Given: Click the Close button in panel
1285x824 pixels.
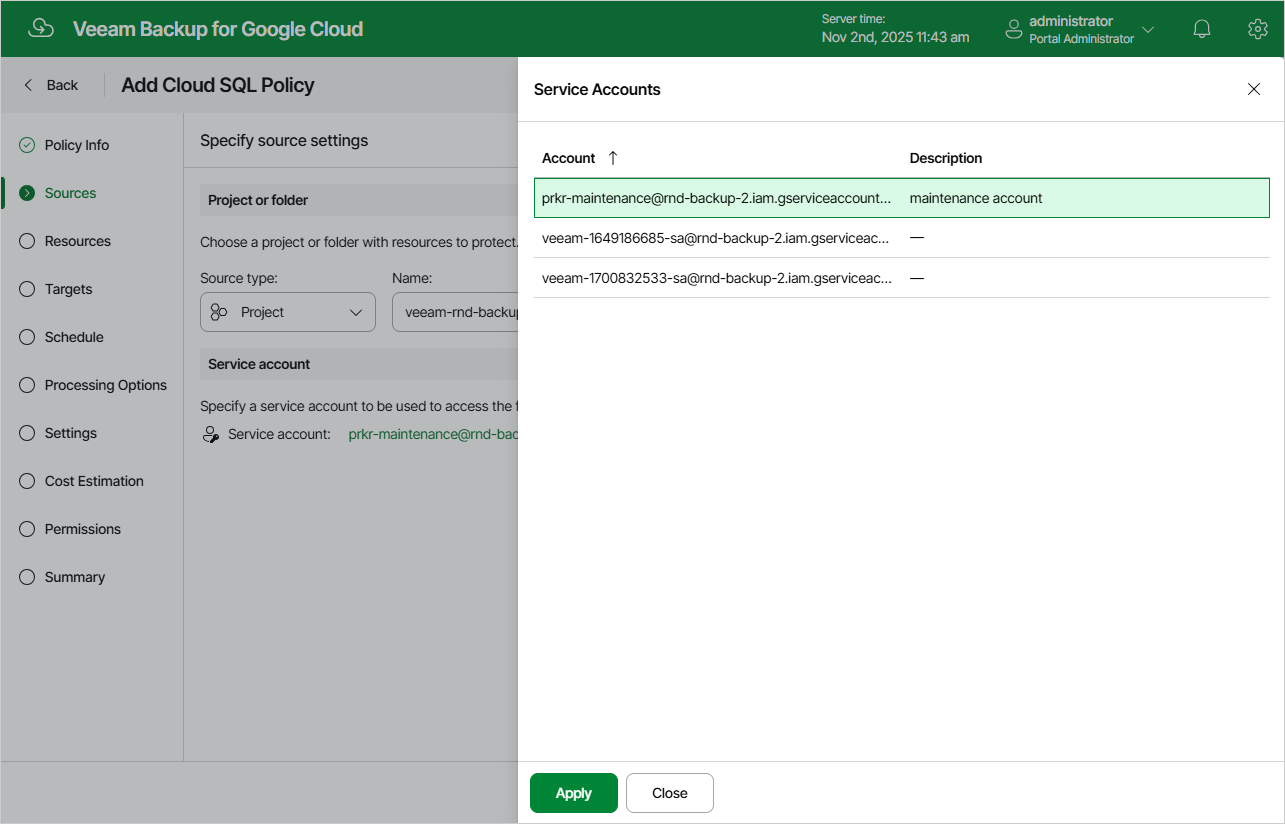Looking at the screenshot, I should [x=670, y=793].
